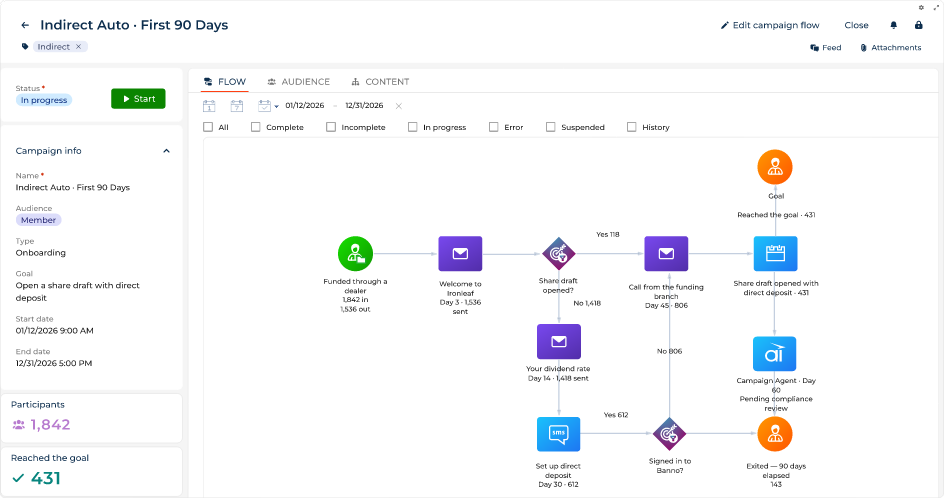Collapse the Campaign info section

(x=167, y=151)
